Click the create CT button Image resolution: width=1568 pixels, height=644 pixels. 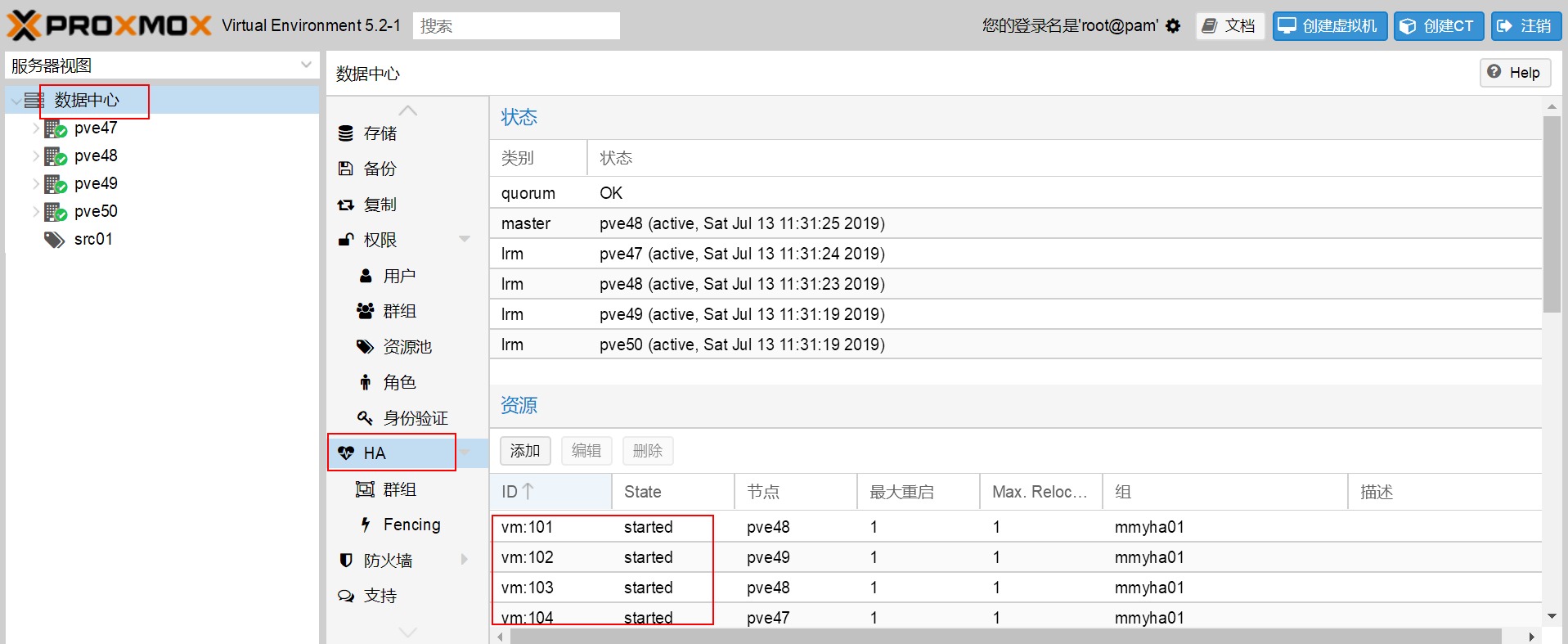click(x=1439, y=26)
